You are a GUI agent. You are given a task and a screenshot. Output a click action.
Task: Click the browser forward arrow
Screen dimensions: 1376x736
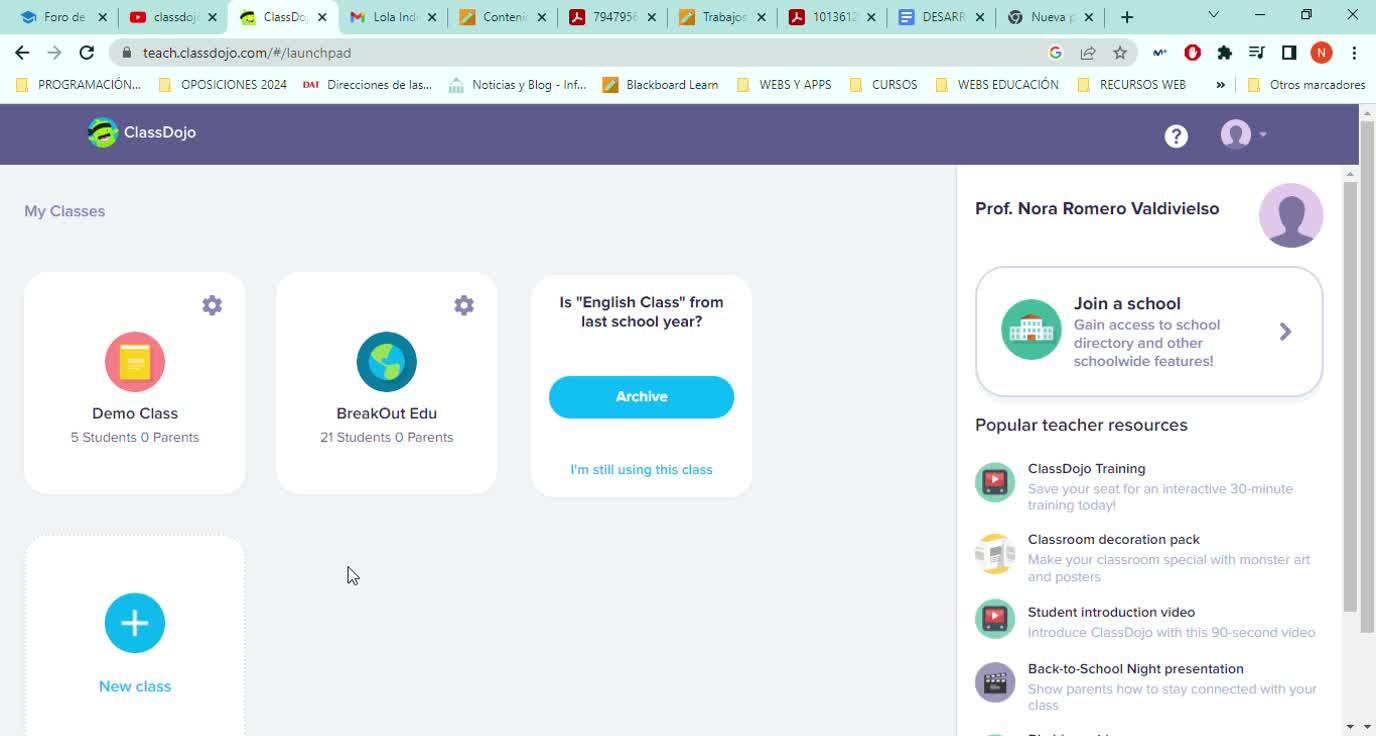coord(54,53)
